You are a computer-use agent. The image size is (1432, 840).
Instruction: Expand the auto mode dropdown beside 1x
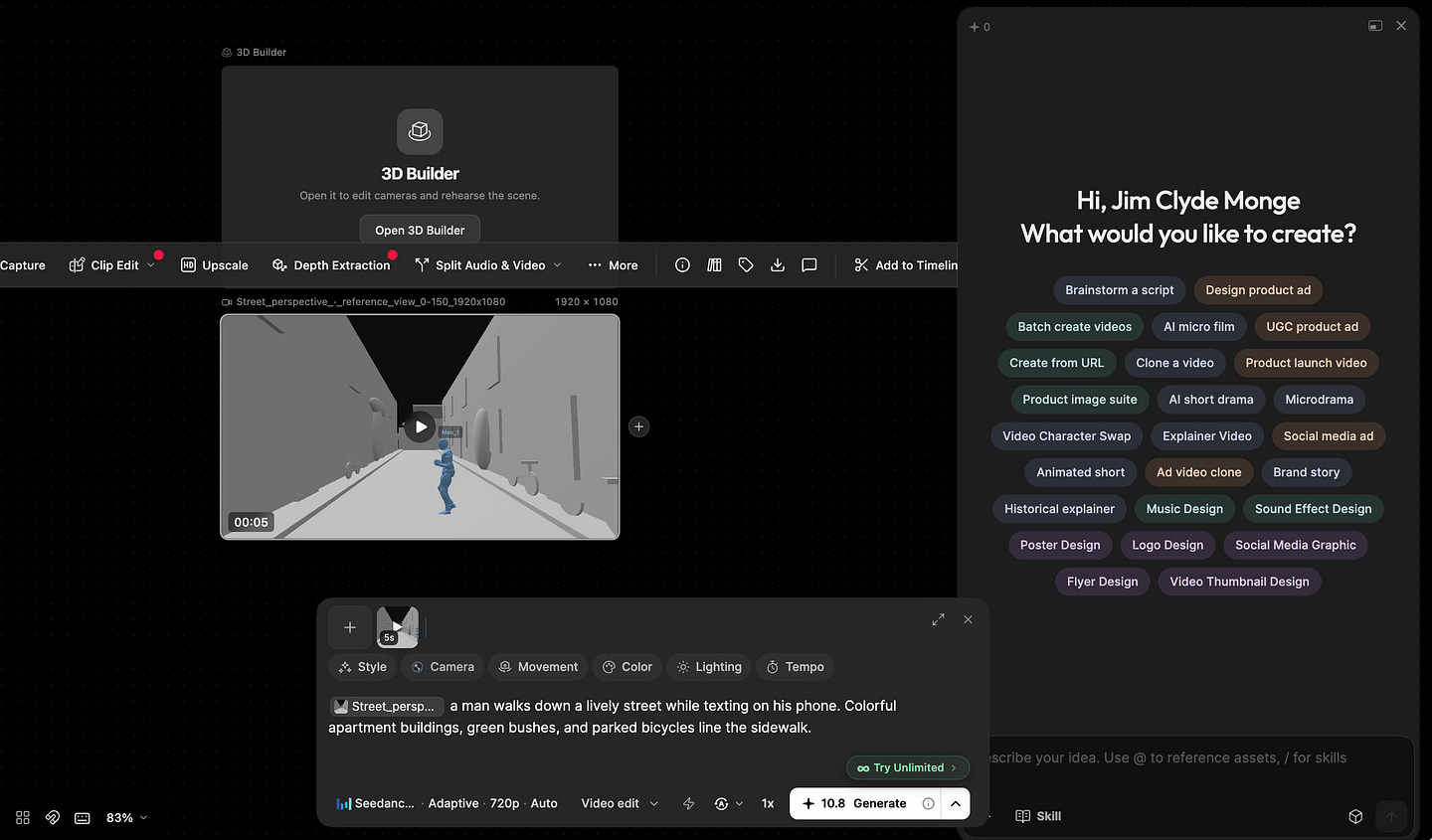pyautogui.click(x=729, y=803)
